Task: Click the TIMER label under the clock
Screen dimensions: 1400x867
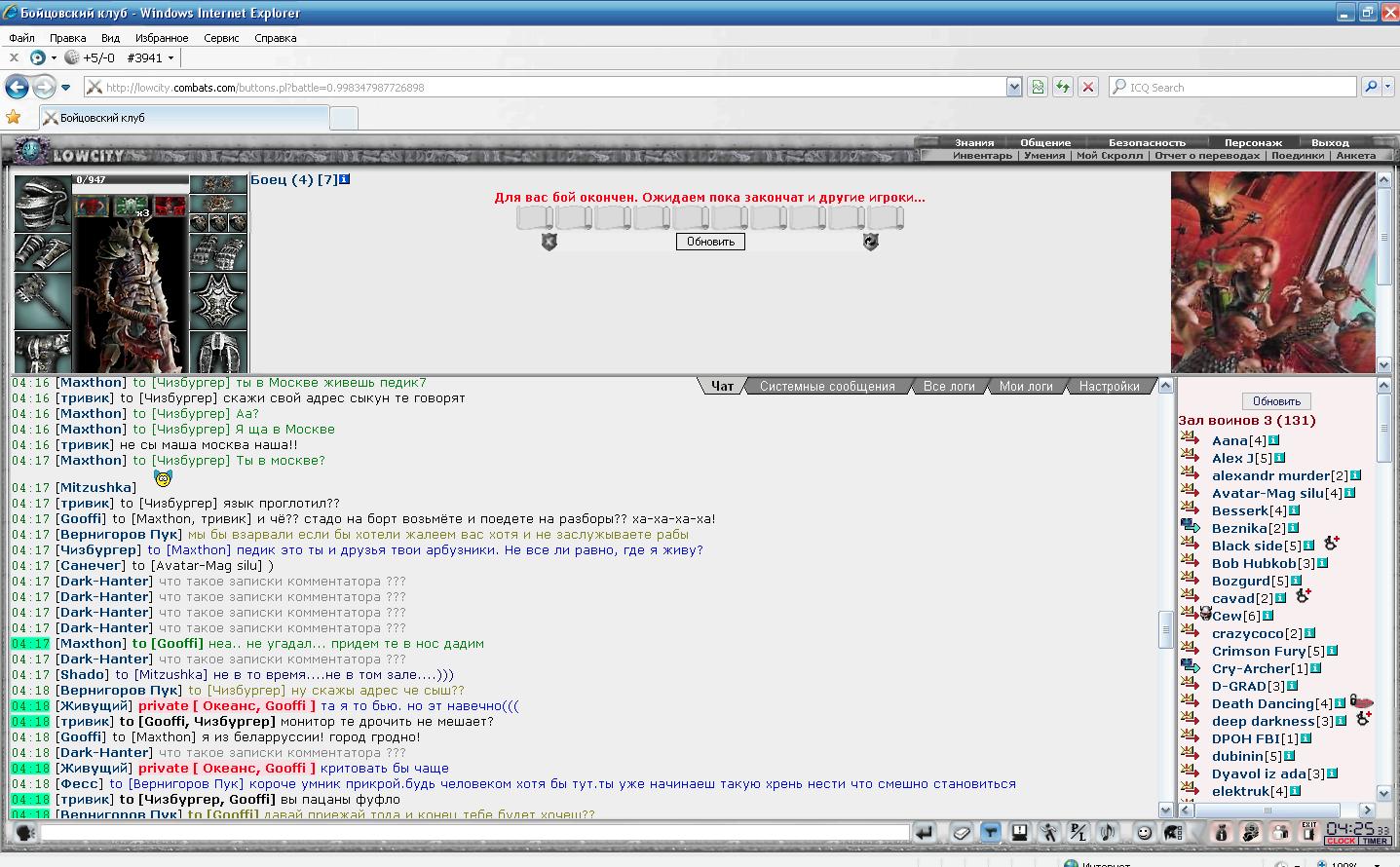Action: tap(1375, 841)
